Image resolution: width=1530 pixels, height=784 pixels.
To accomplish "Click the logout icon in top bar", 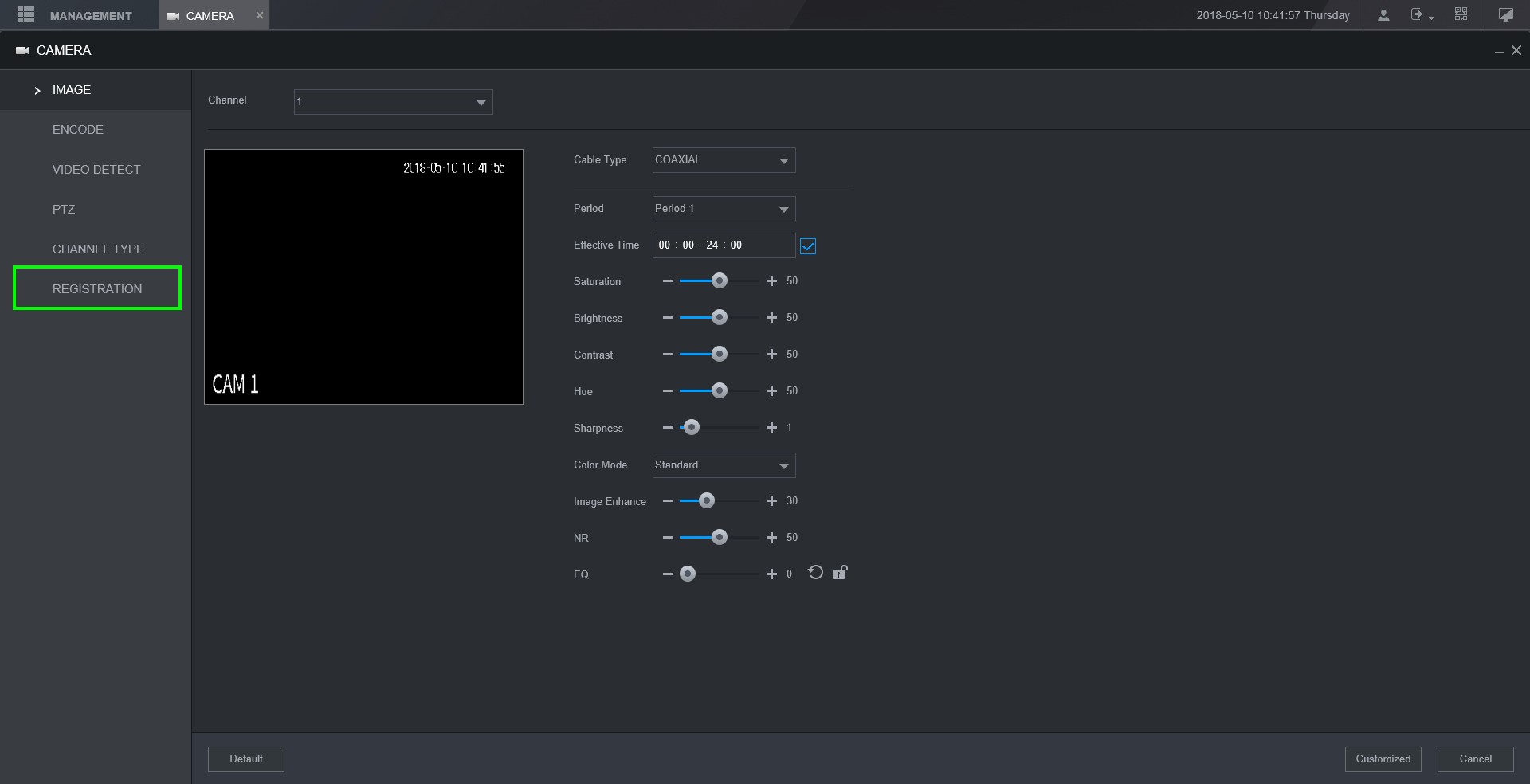I will click(x=1418, y=15).
